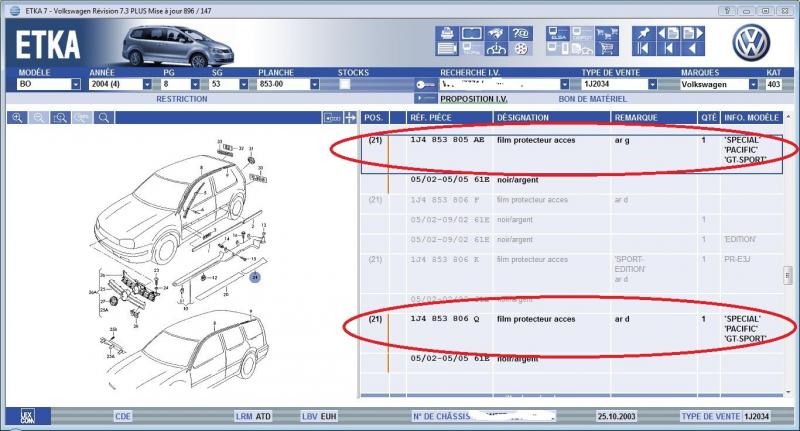Click the single shopping cart icon
This screenshot has width=800, height=431.
[607, 49]
